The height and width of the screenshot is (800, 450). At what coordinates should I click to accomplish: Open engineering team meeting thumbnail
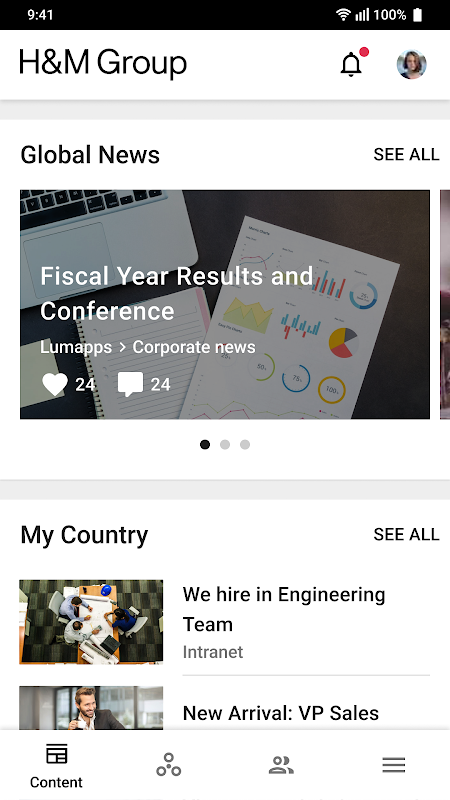click(x=91, y=622)
